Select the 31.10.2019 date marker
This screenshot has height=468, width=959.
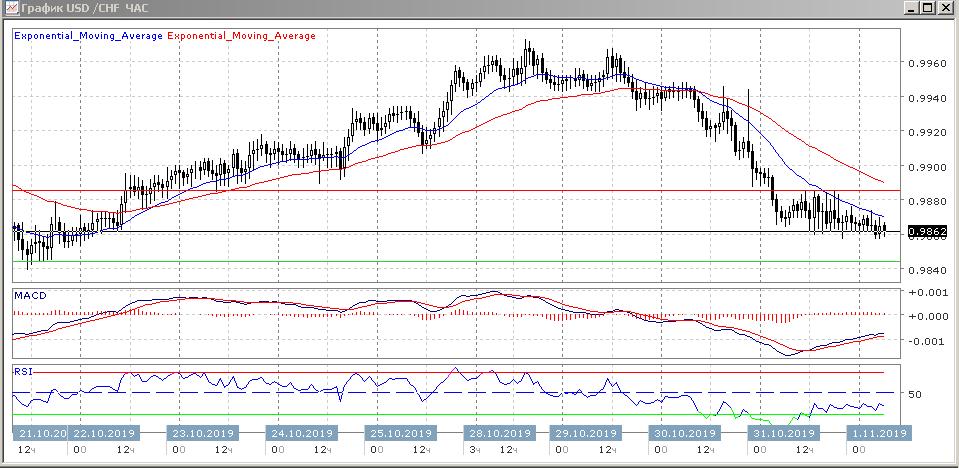pos(780,434)
